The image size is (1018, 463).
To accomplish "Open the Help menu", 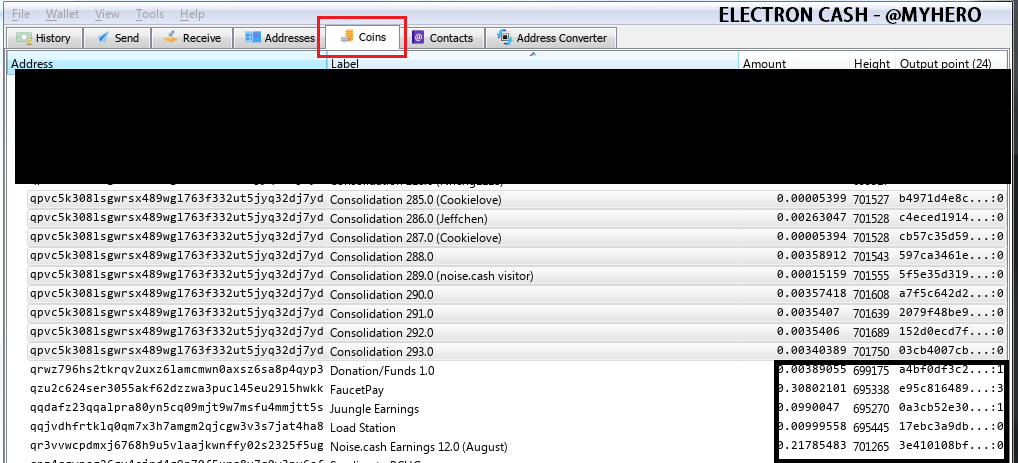I will click(192, 14).
